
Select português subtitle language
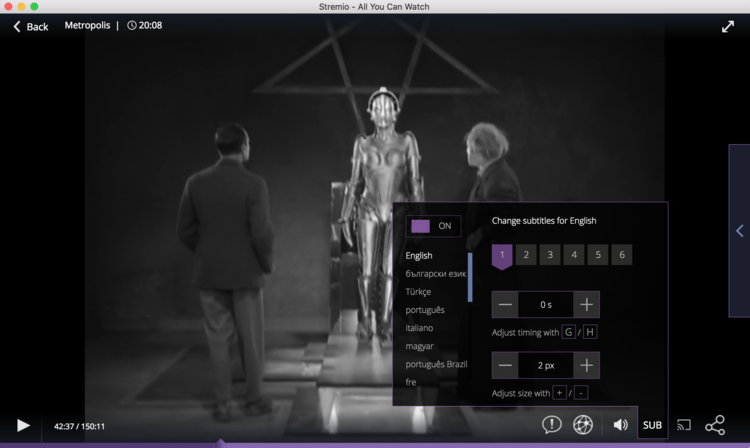(425, 310)
